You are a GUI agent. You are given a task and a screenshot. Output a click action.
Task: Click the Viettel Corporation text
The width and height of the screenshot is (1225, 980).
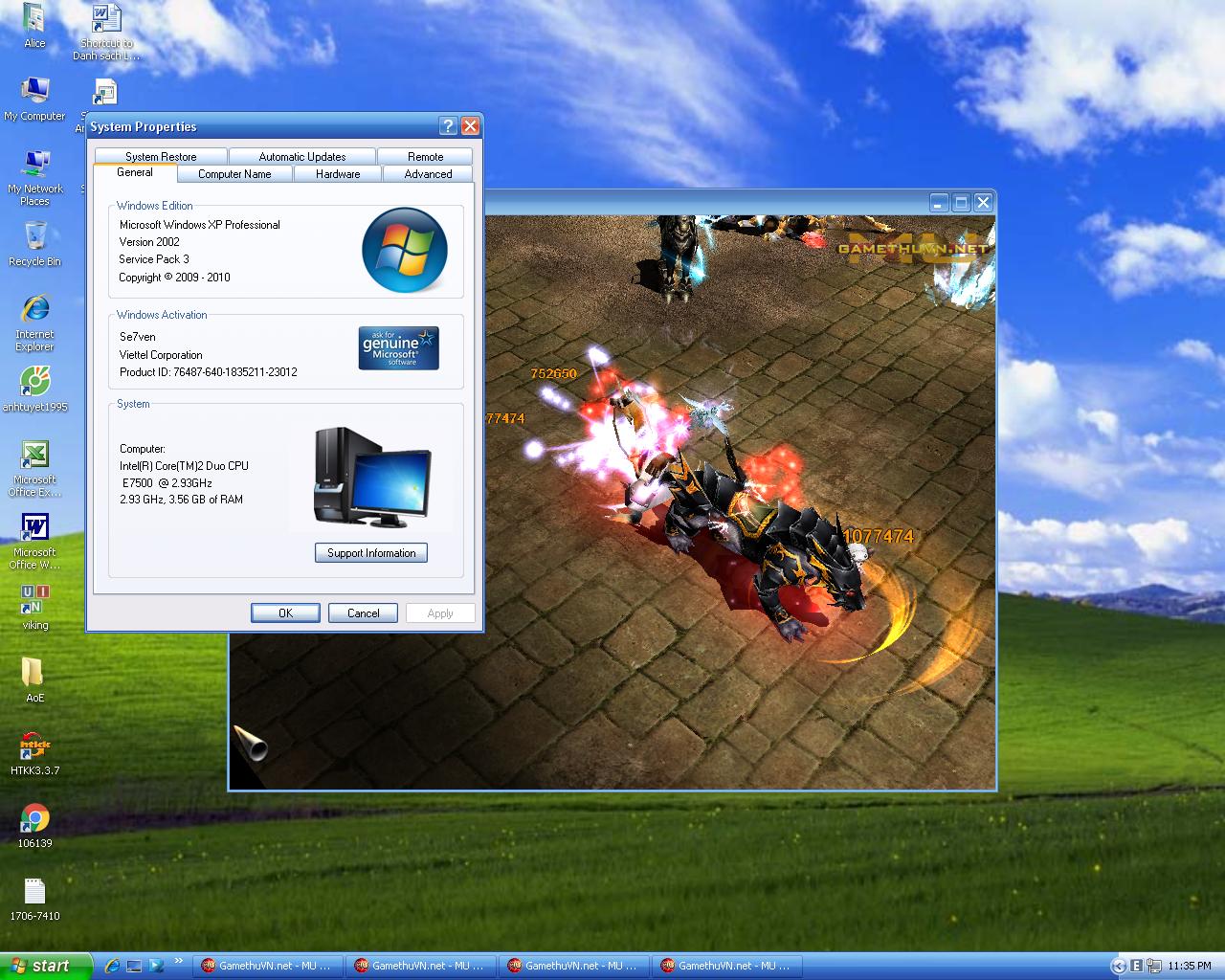(x=160, y=355)
